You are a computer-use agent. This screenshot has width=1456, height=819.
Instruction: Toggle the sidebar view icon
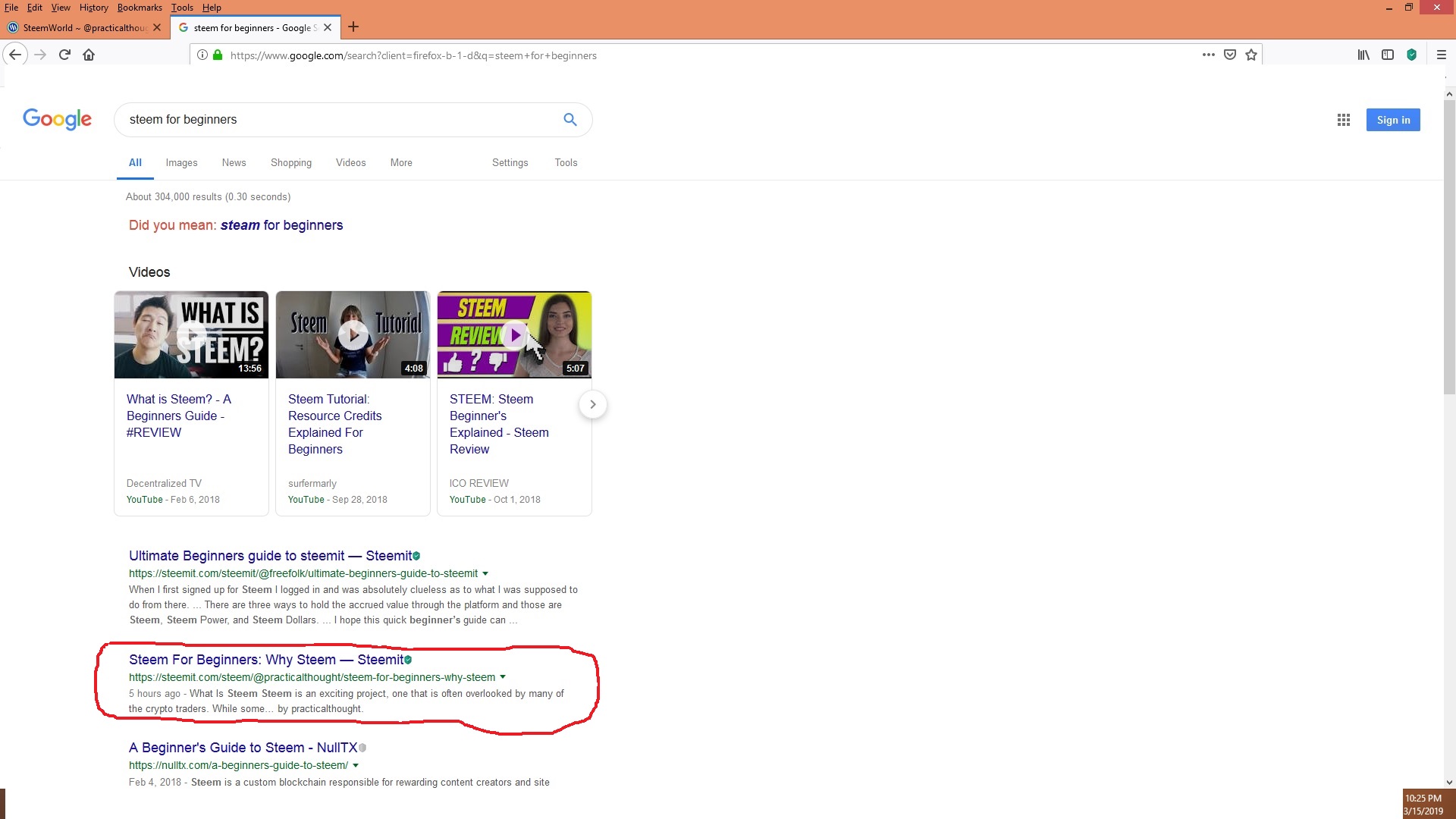[x=1388, y=55]
